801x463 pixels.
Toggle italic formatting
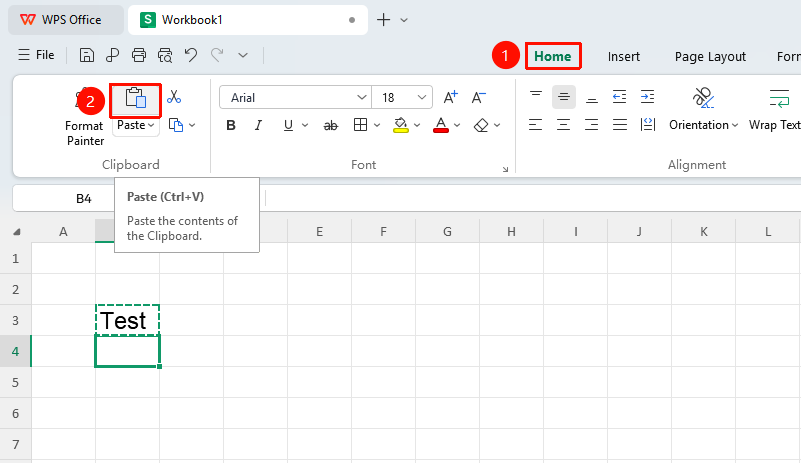click(258, 125)
